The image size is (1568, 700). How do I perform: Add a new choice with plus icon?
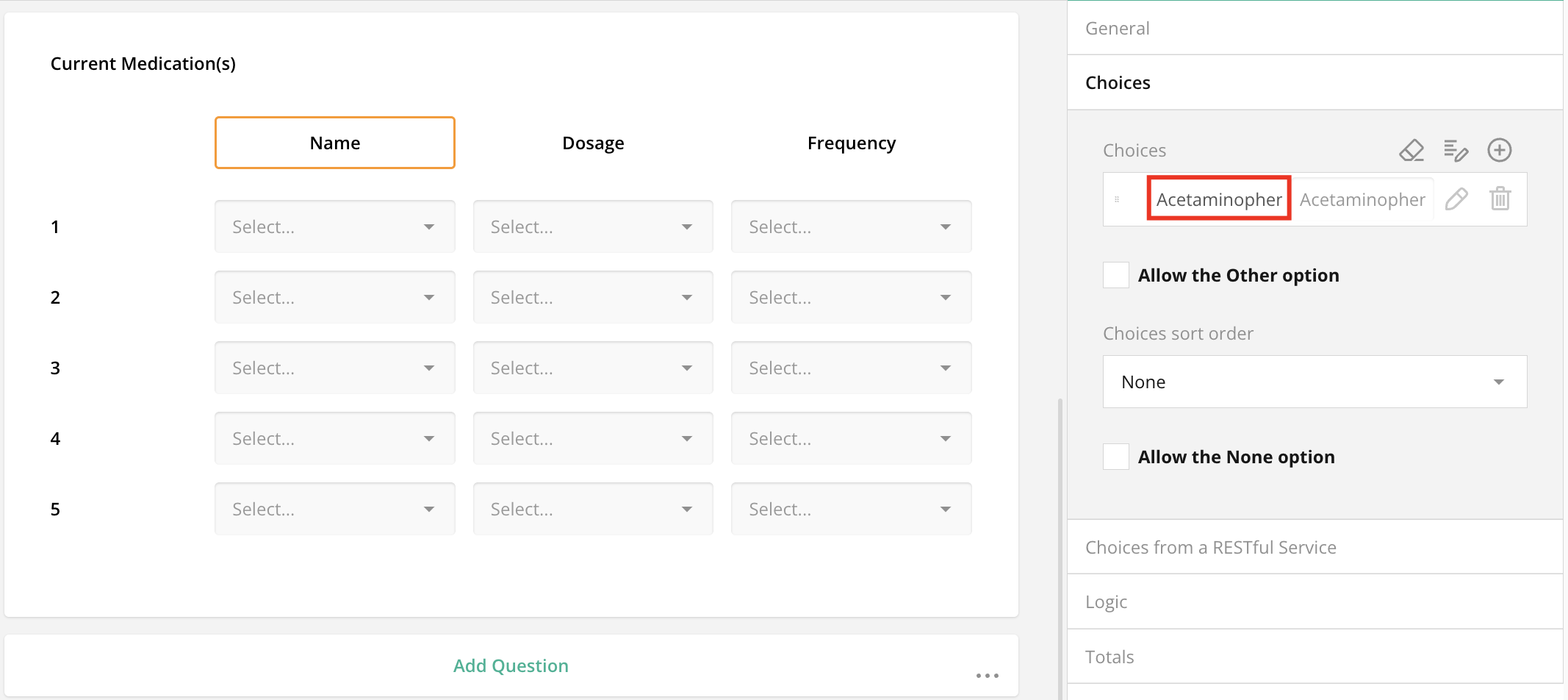click(1499, 150)
